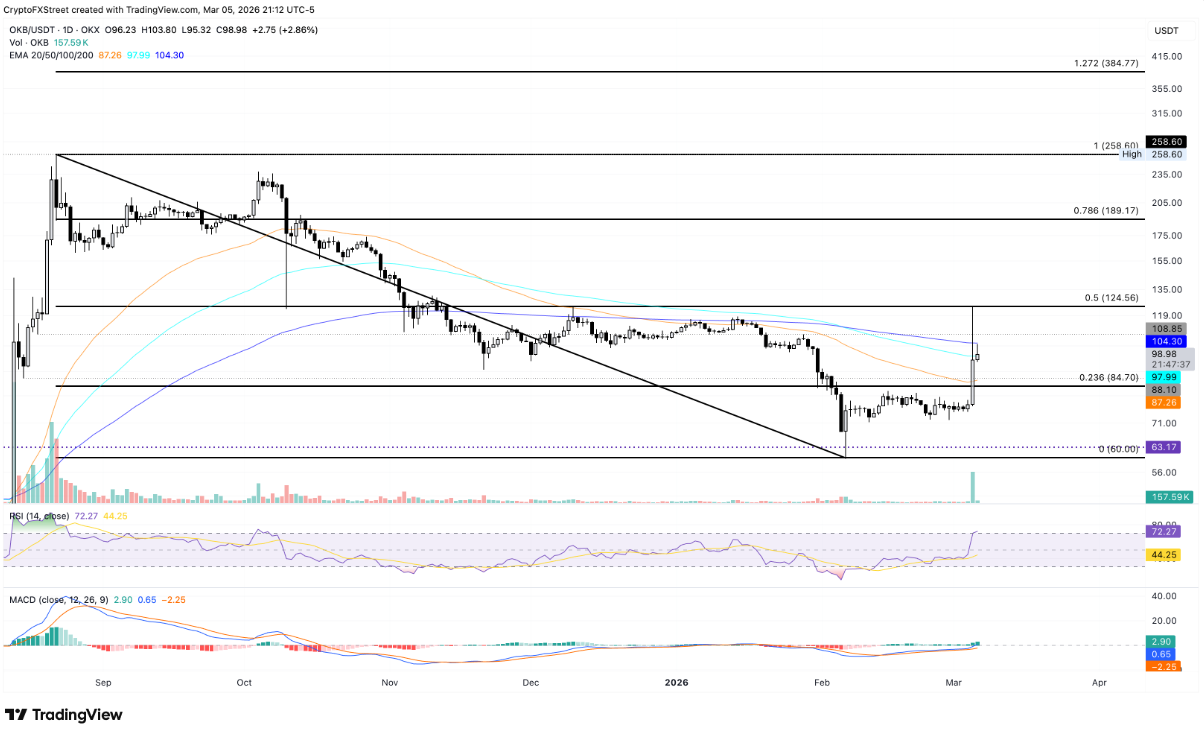Click the purple 63.17 price tag
Screen dimensions: 1204x733
tap(1166, 447)
